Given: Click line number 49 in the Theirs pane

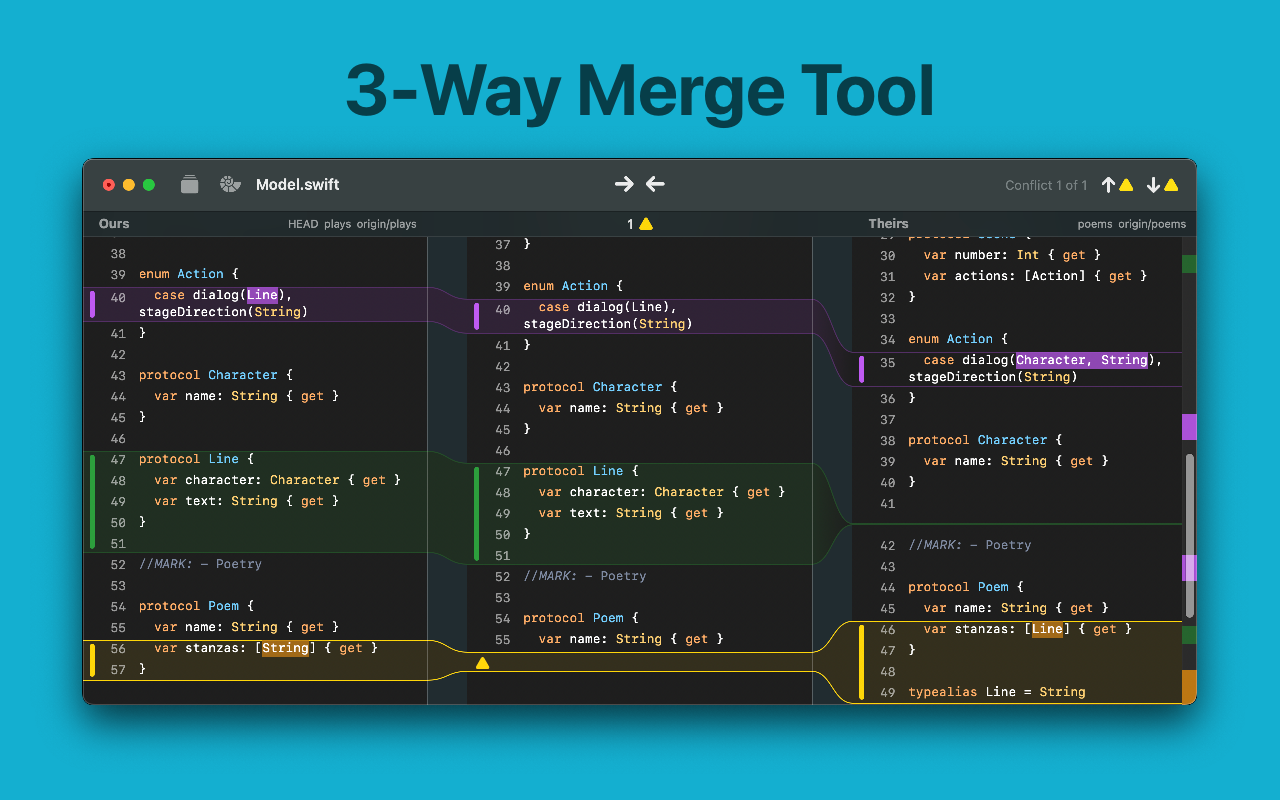Looking at the screenshot, I should coord(887,692).
